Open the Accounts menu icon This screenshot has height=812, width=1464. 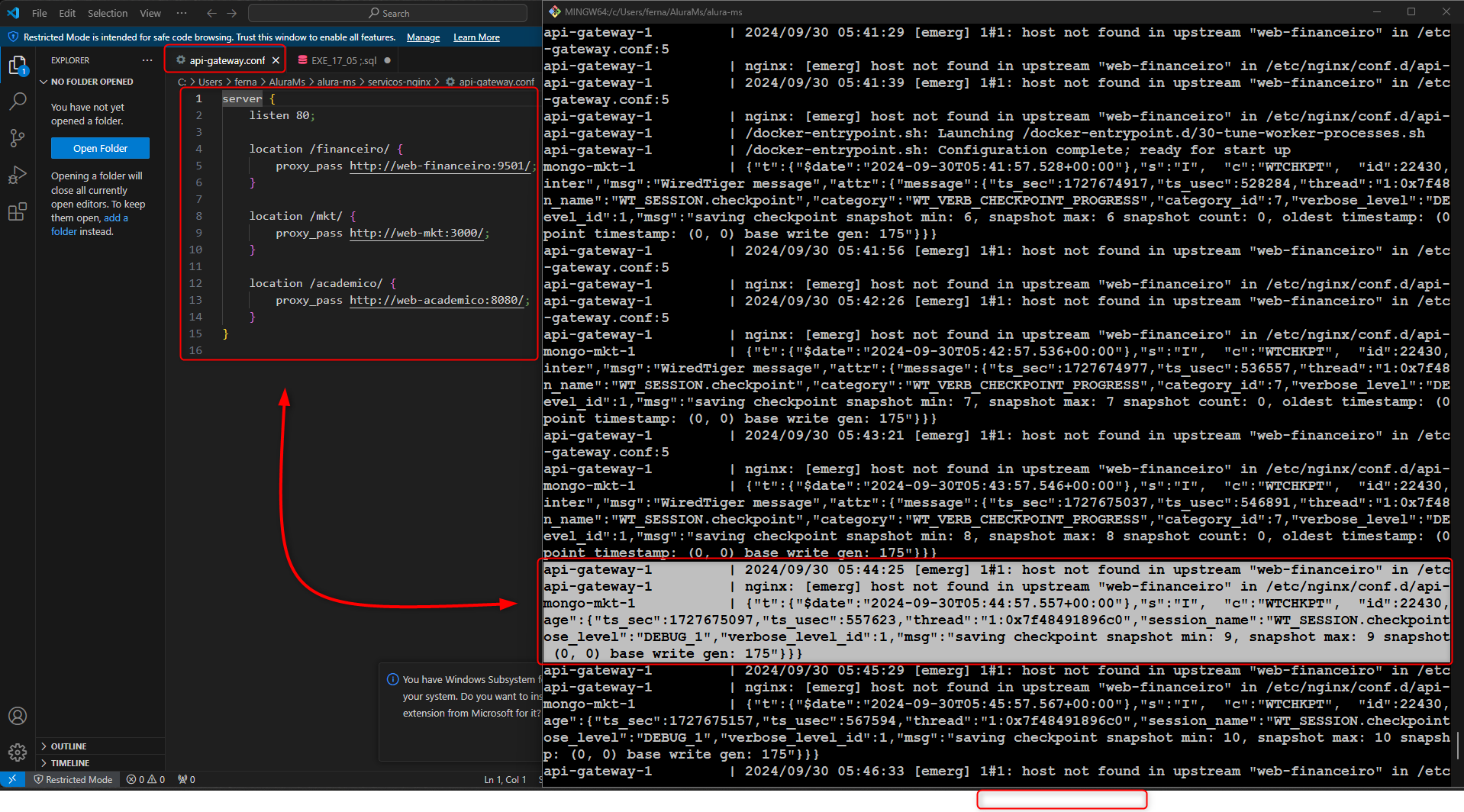(x=18, y=716)
